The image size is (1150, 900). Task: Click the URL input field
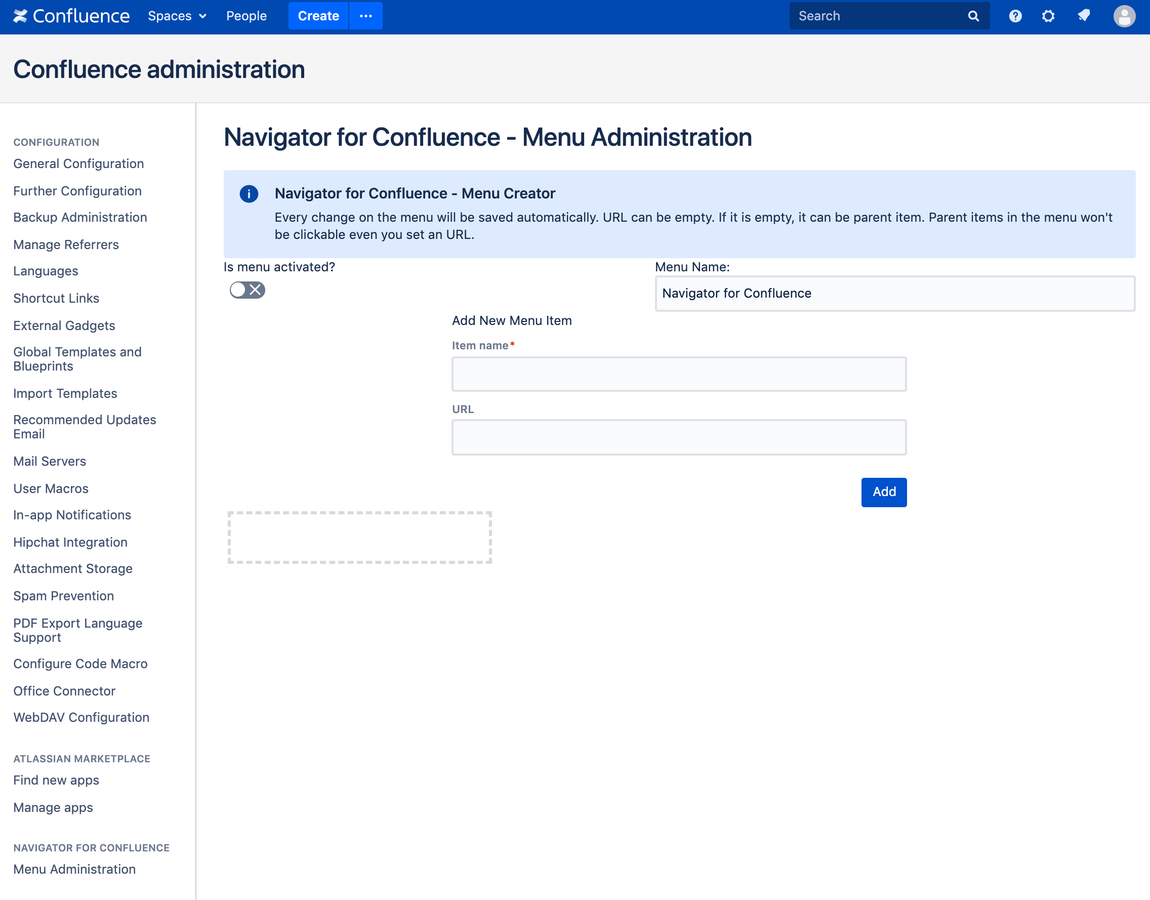[679, 437]
